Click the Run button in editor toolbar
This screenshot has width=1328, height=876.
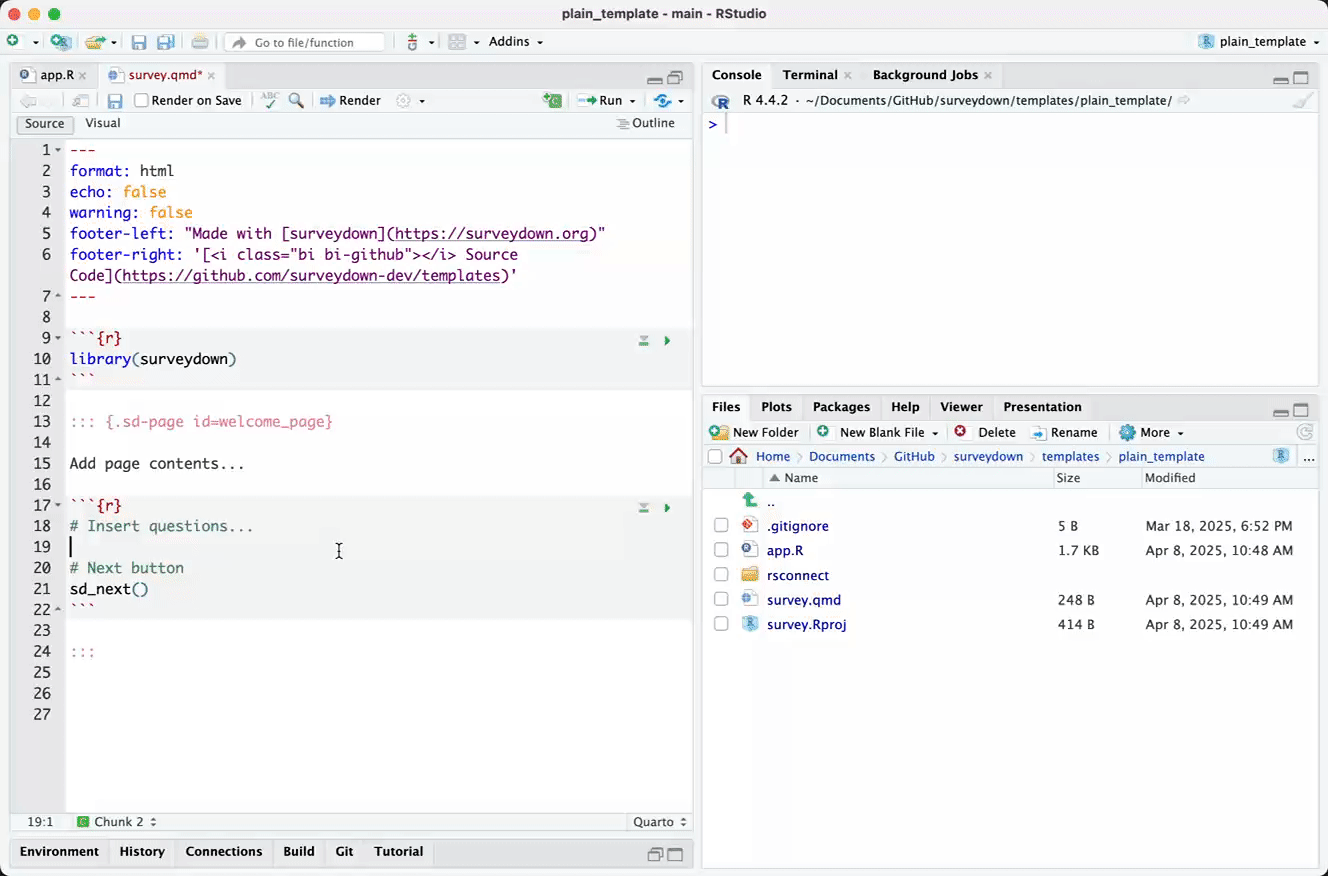pyautogui.click(x=601, y=101)
